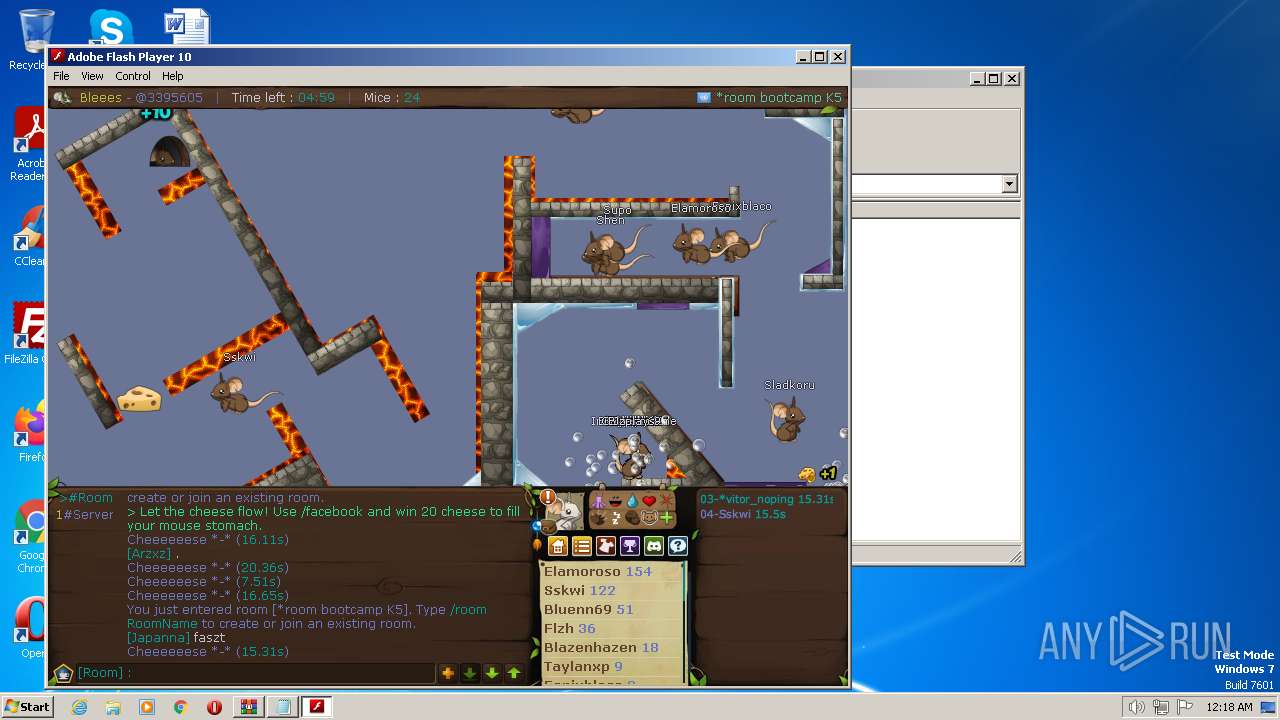Image resolution: width=1280 pixels, height=720 pixels.
Task: Expand the dropdown in the background window
Action: (x=1009, y=184)
